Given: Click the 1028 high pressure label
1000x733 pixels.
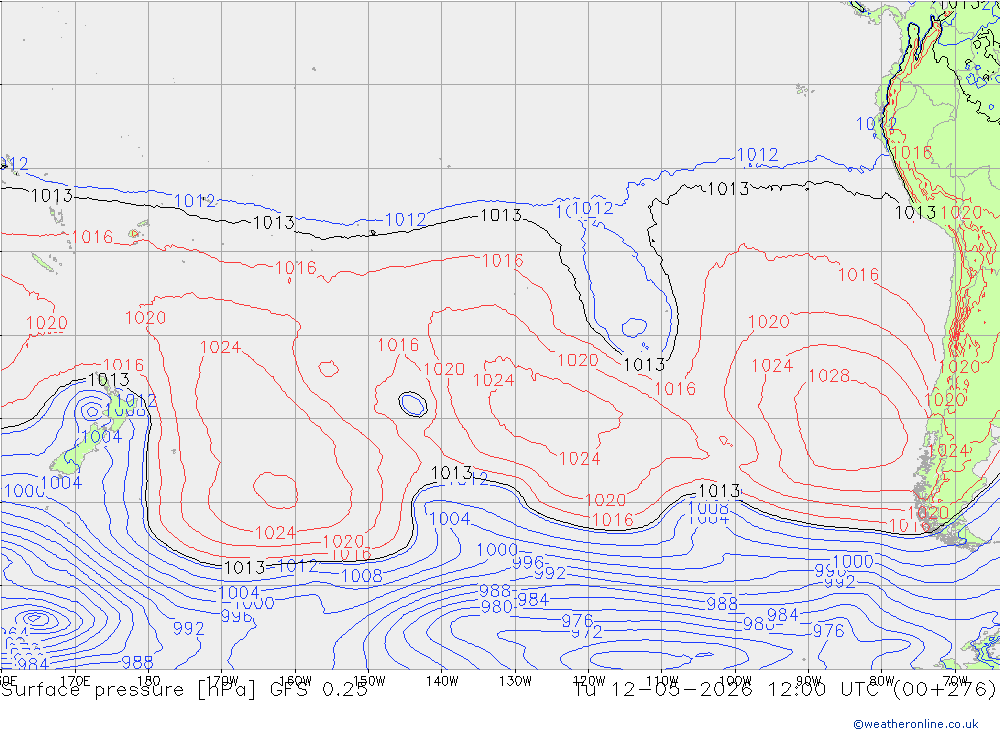Looking at the screenshot, I should pos(829,376).
